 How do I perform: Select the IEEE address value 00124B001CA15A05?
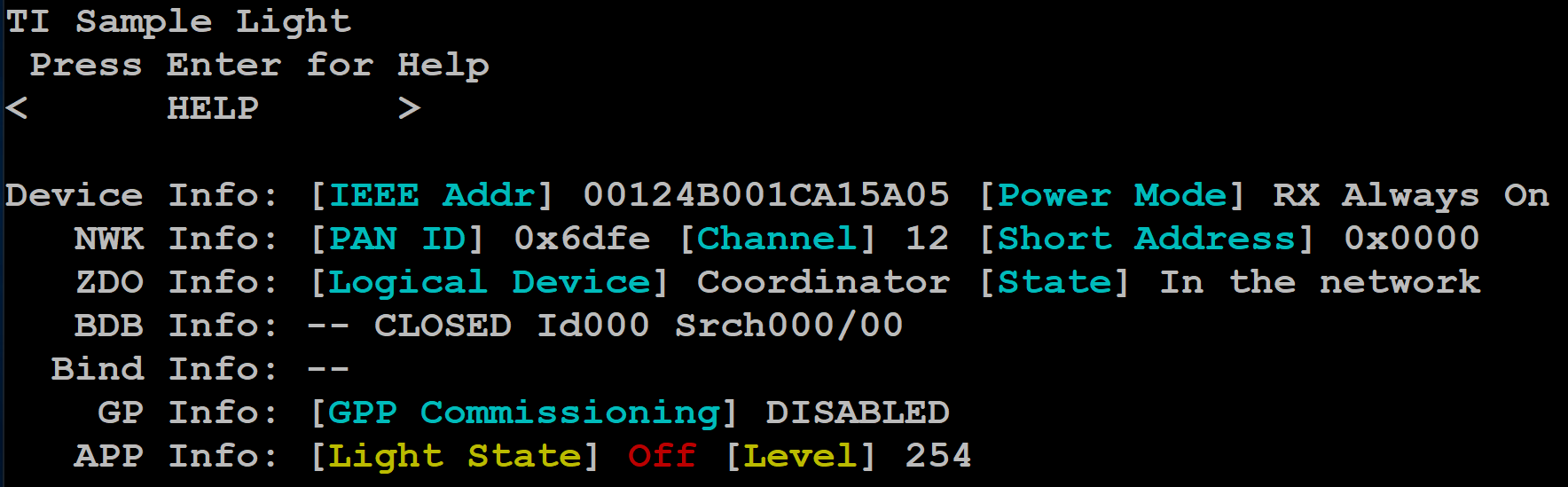tap(766, 195)
